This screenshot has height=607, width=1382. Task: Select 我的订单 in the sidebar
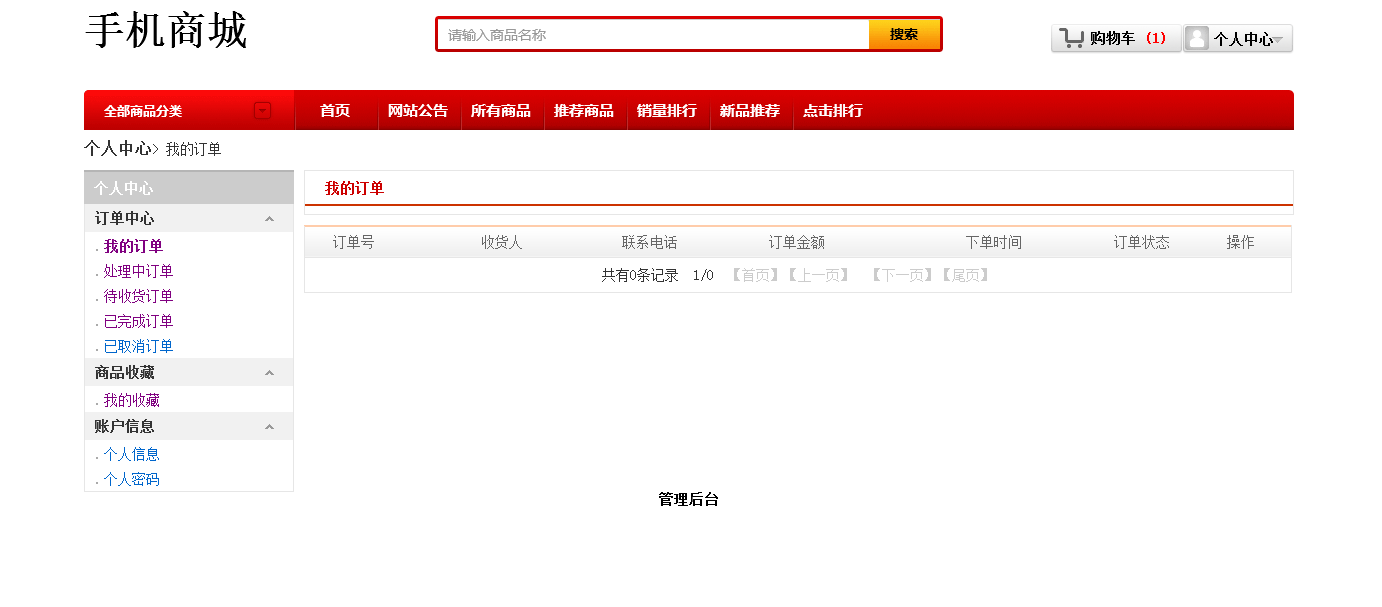coord(133,246)
